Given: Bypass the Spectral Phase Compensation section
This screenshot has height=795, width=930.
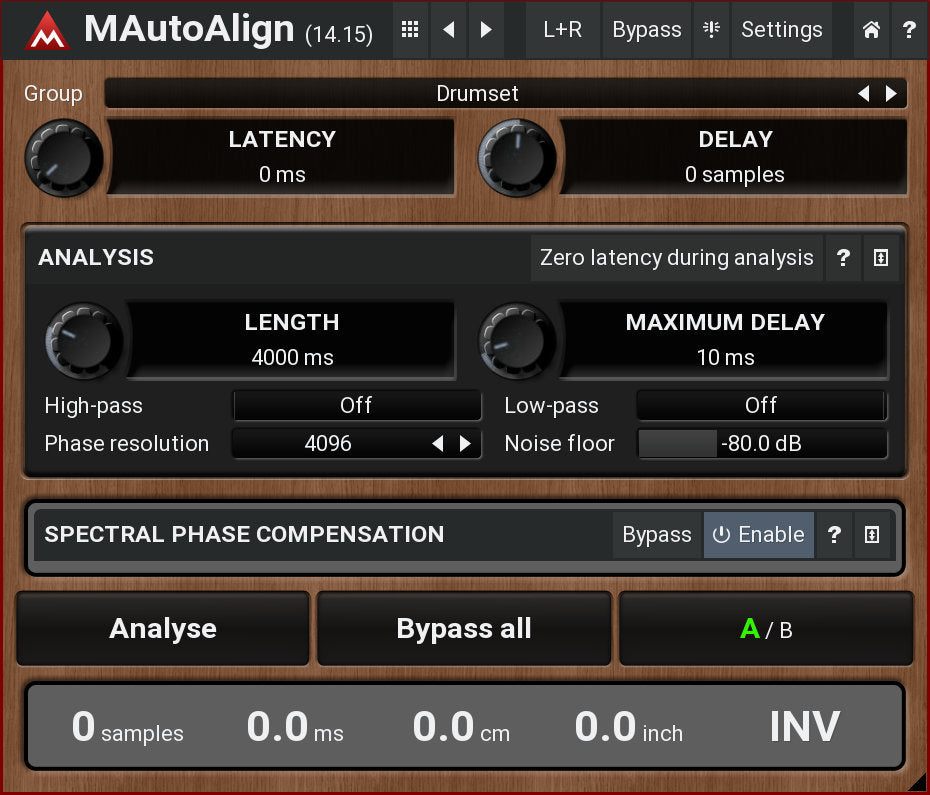Looking at the screenshot, I should pos(657,535).
